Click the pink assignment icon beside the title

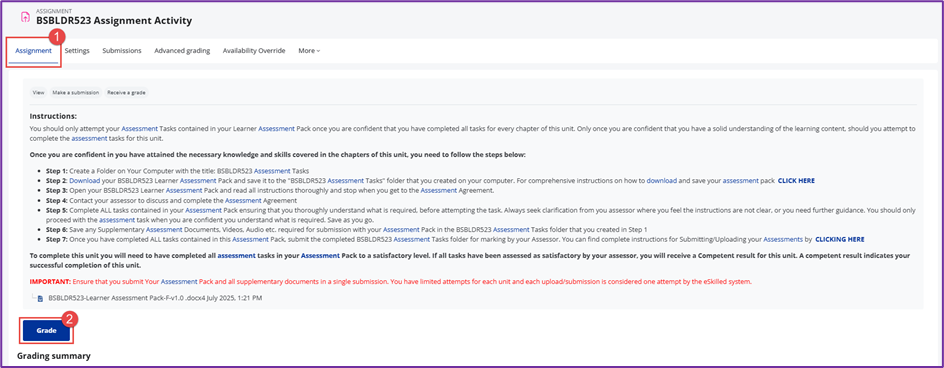[25, 17]
